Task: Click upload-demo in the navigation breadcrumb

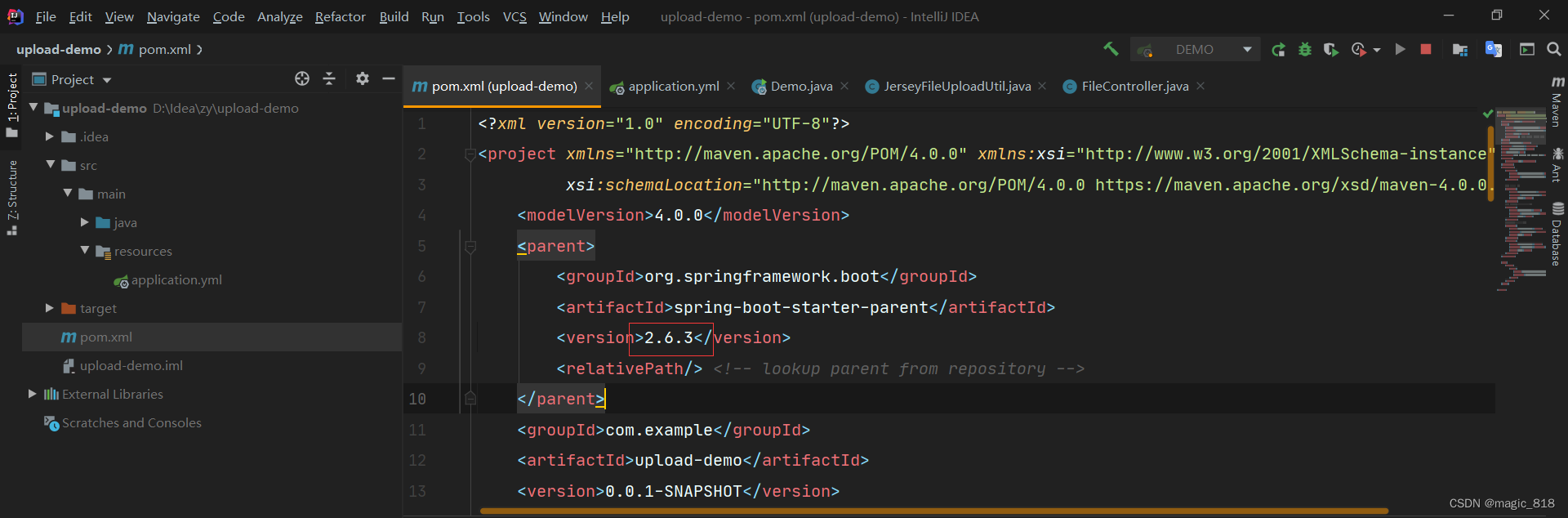Action: pos(58,50)
